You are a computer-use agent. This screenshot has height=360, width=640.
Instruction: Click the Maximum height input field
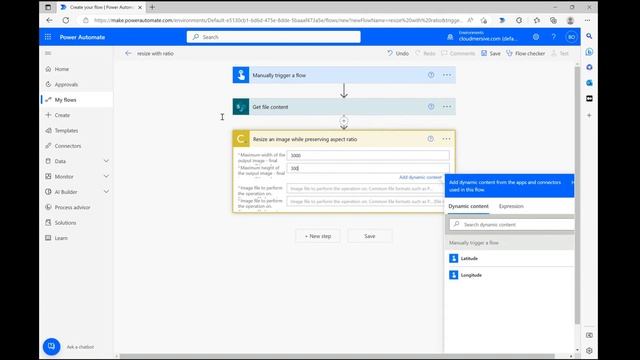pos(368,168)
